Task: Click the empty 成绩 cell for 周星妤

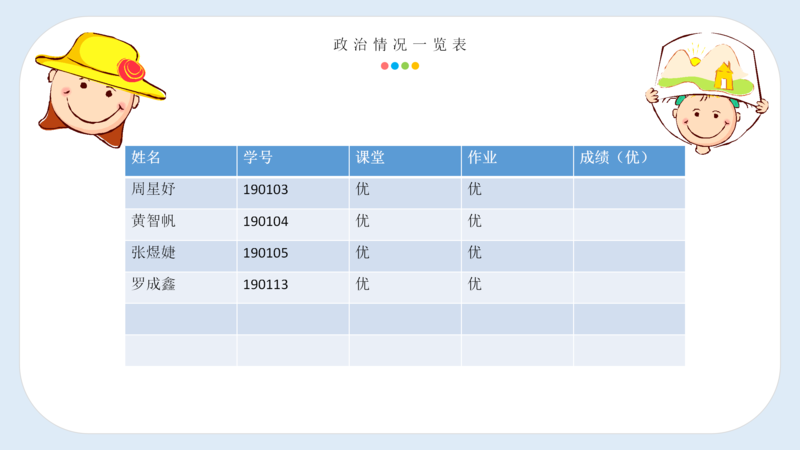Action: tap(629, 192)
